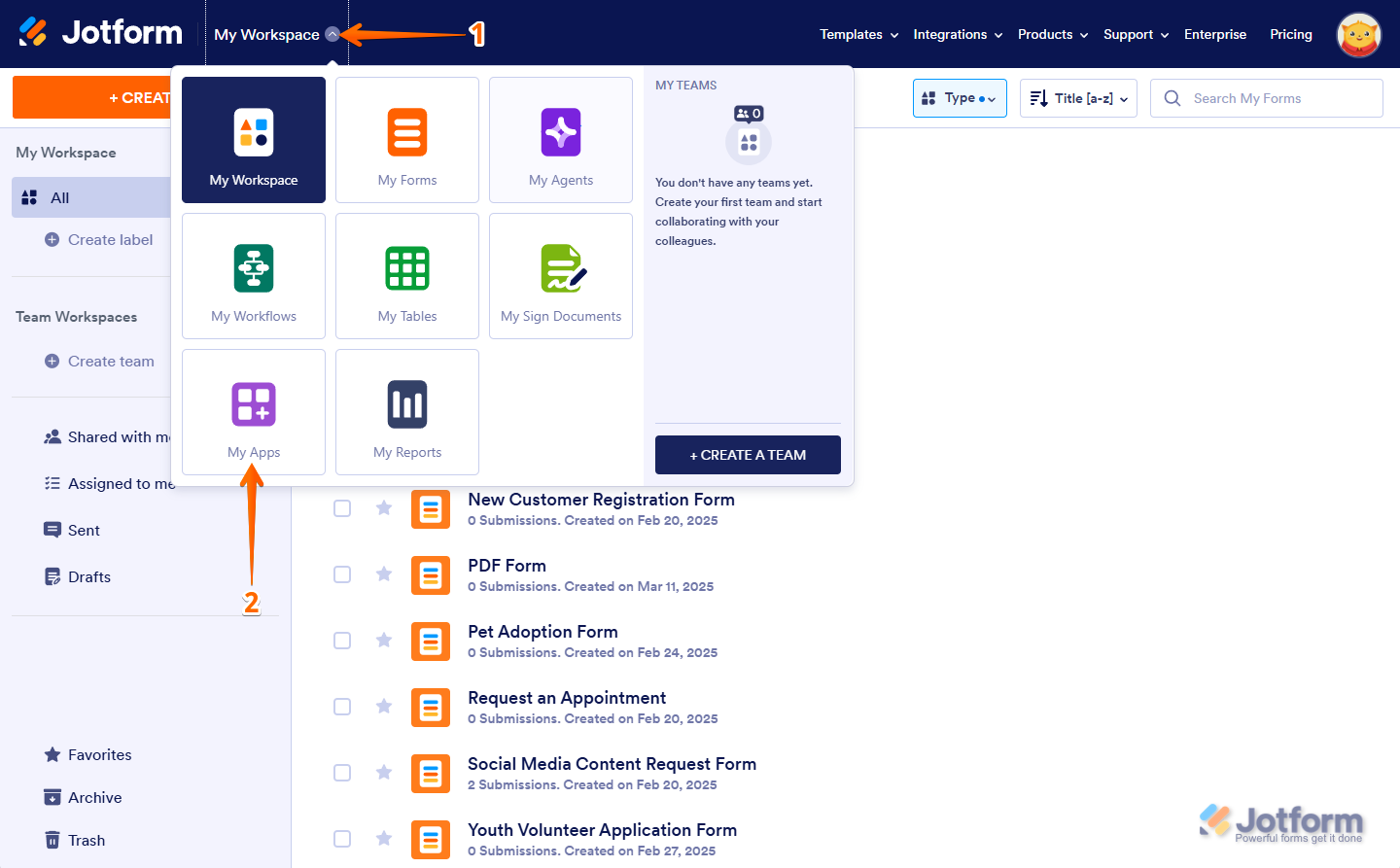
Task: Open the Sent folder
Action: [72, 531]
